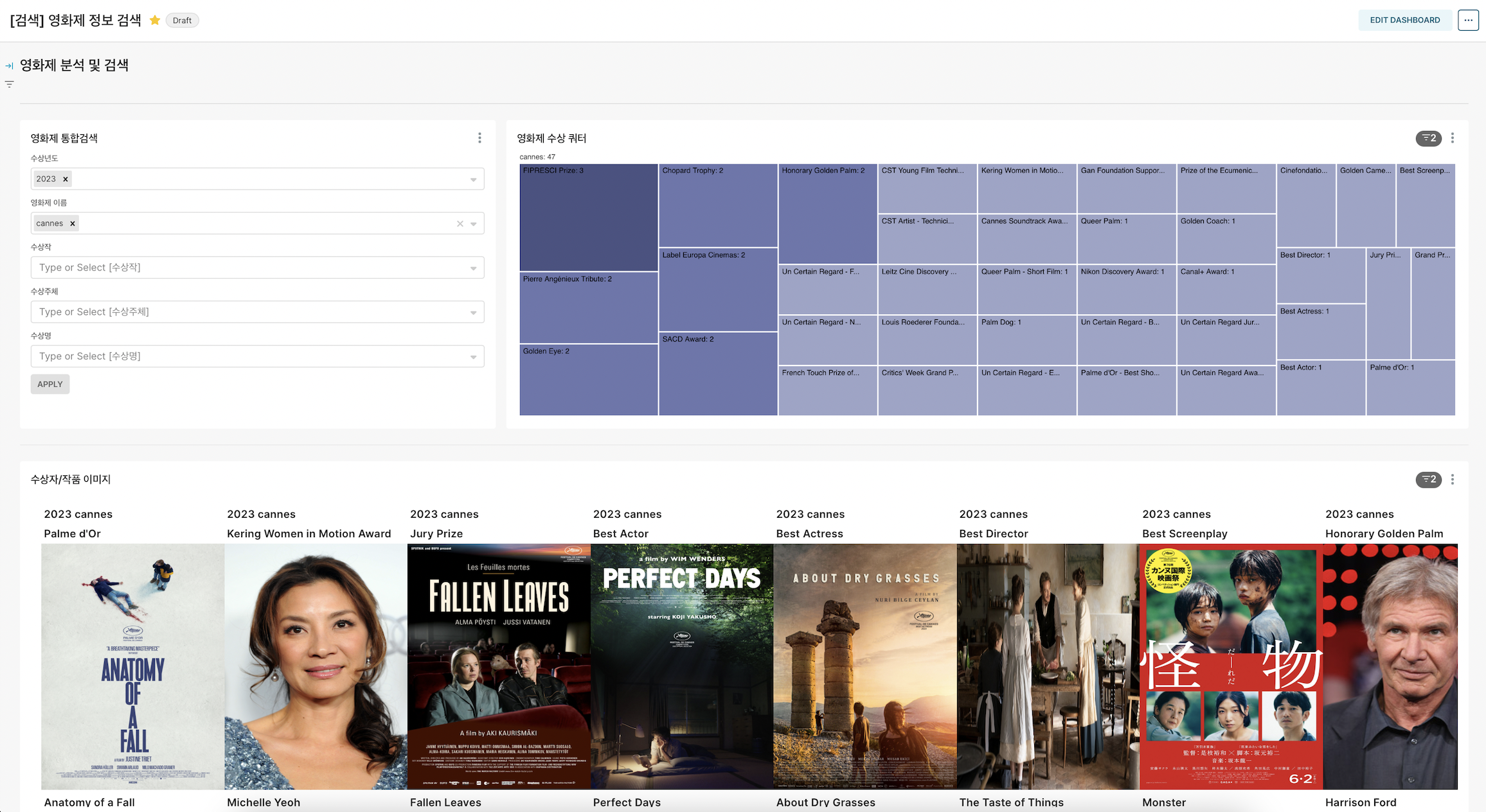The width and height of the screenshot is (1486, 812).
Task: Remove the cannes tag from 영화제 이름
Action: coord(73,224)
